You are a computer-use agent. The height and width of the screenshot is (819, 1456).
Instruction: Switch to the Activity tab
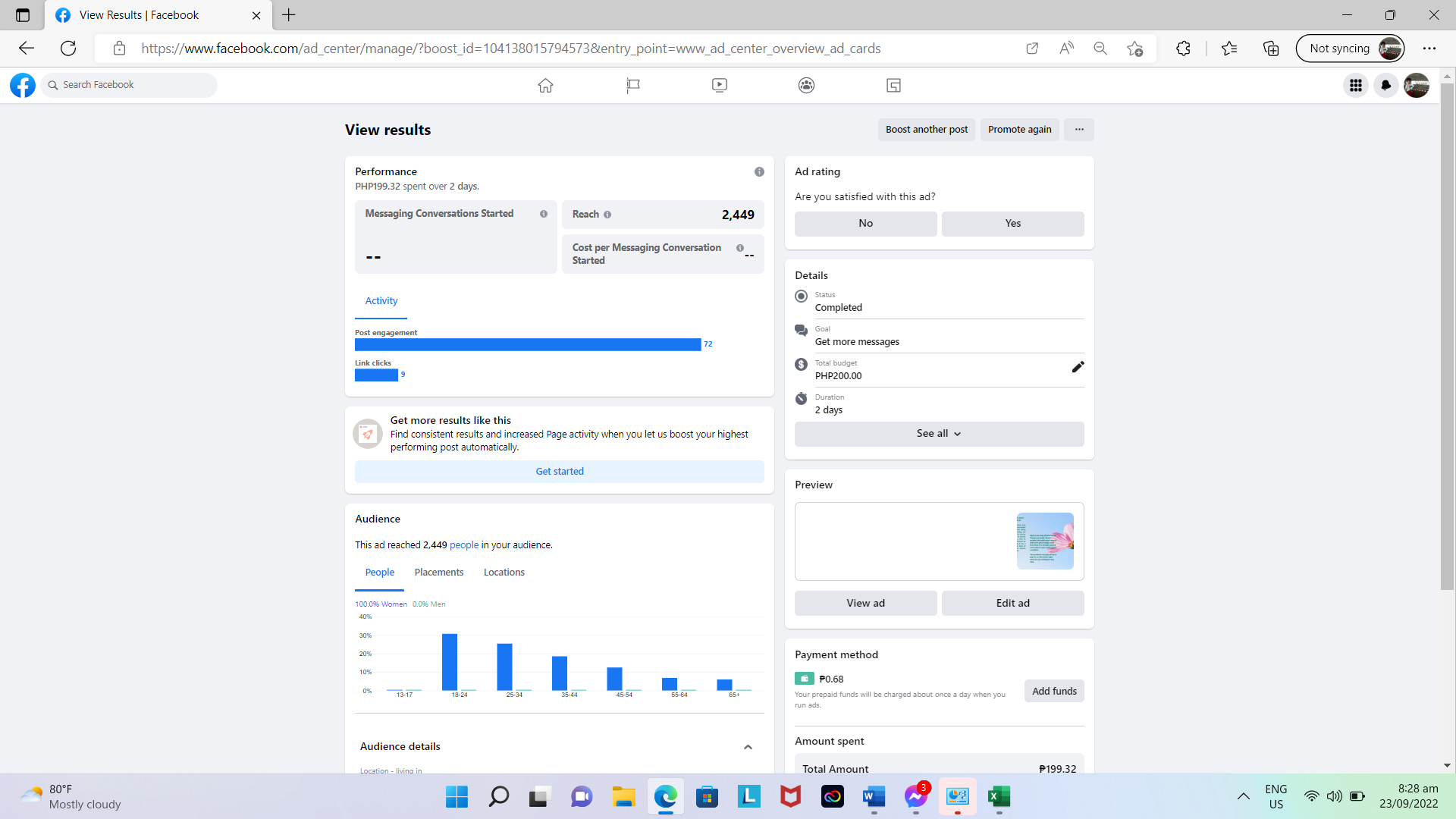(x=381, y=301)
